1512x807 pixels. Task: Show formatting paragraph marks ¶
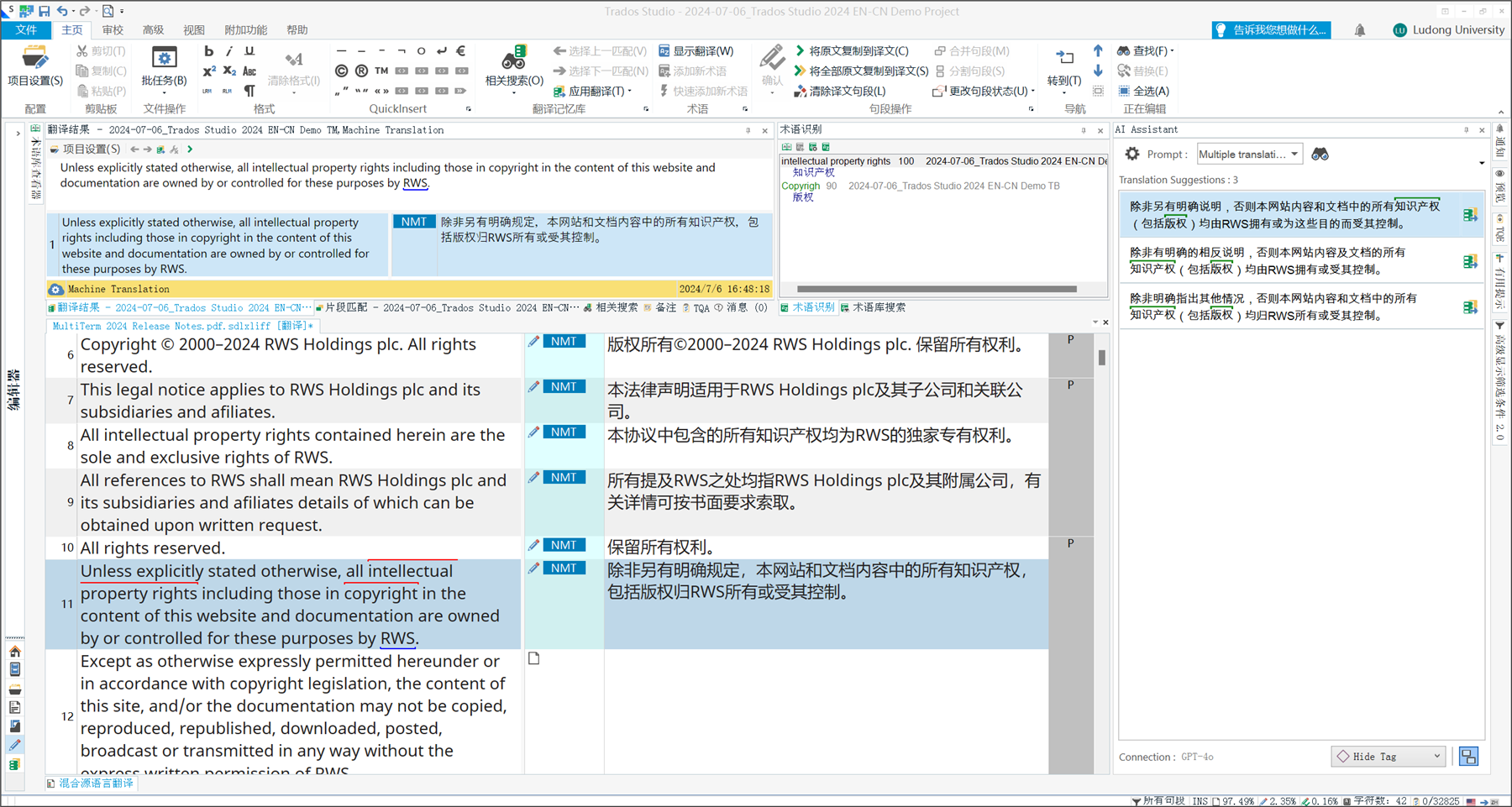[x=249, y=91]
